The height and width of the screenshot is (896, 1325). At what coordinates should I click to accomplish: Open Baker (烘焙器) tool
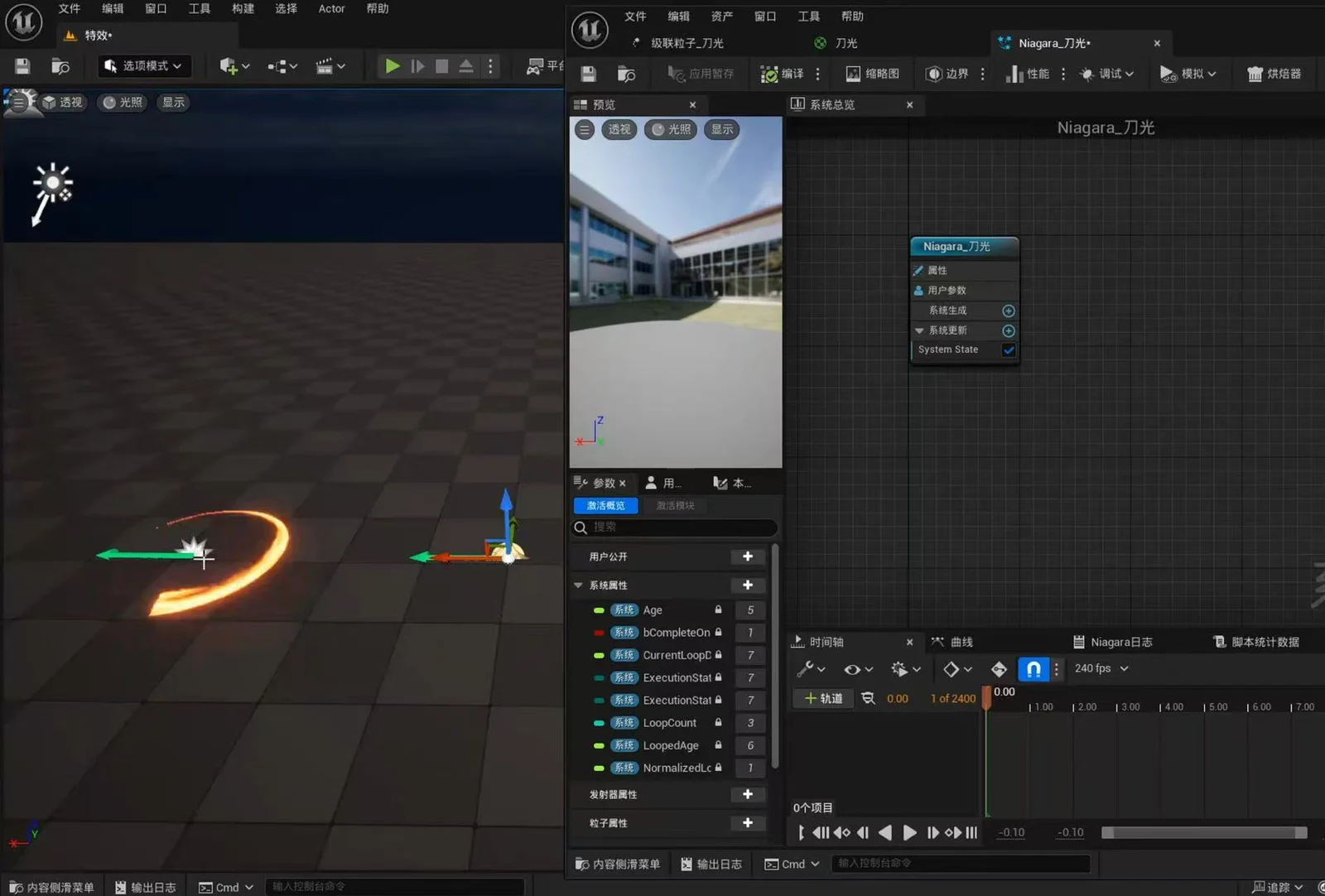pyautogui.click(x=1274, y=74)
